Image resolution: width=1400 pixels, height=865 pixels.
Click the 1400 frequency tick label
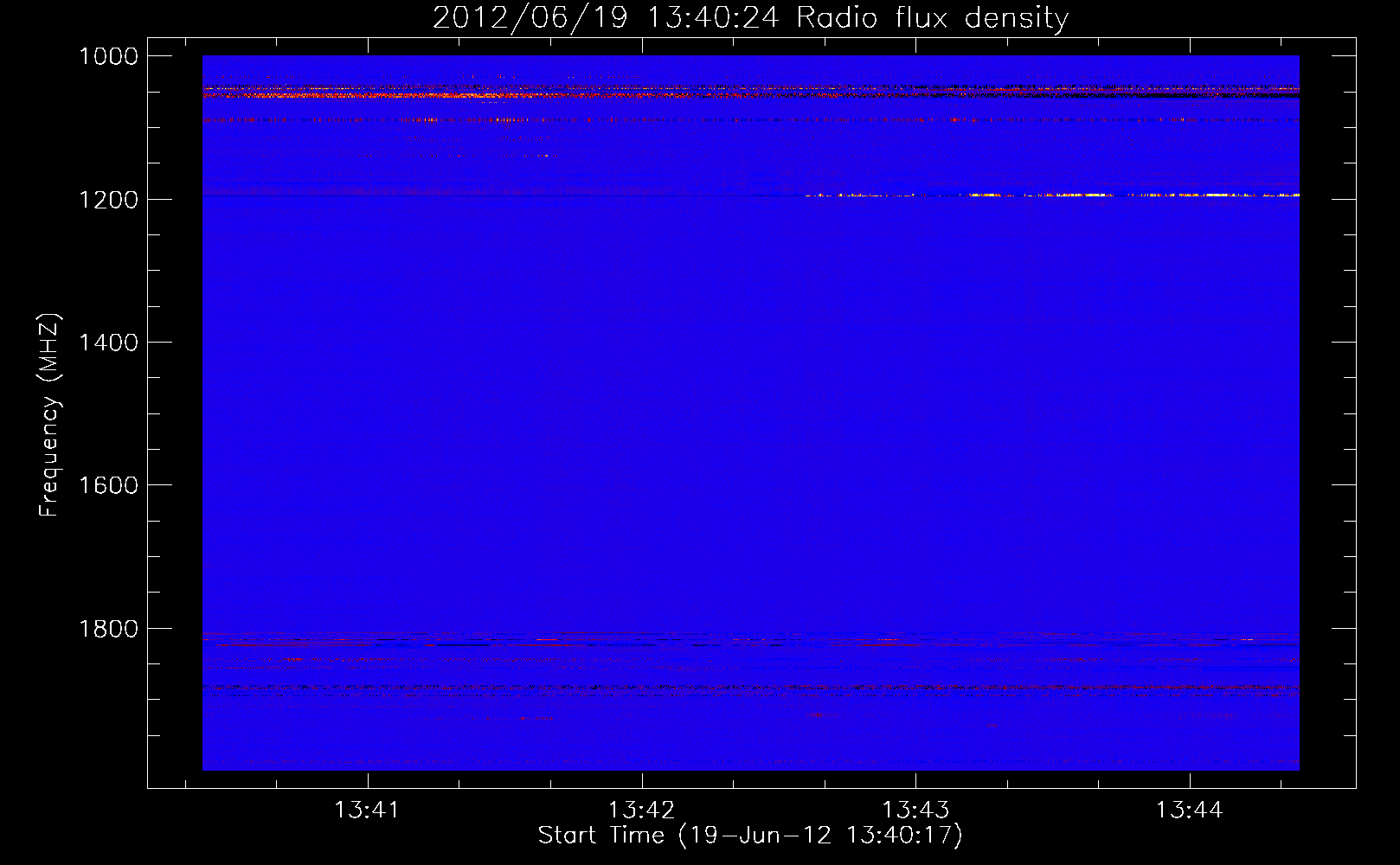click(108, 343)
